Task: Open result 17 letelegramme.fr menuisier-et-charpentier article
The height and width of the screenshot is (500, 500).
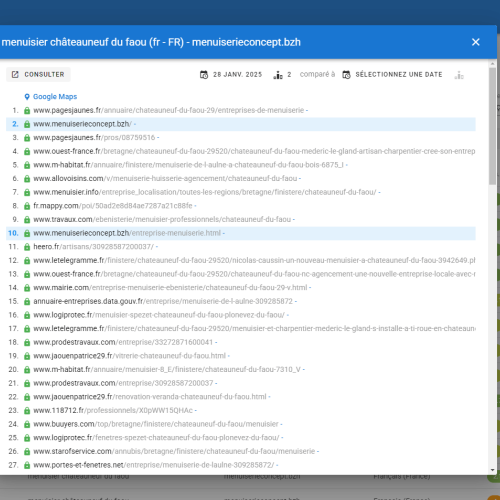Action: click(x=254, y=329)
